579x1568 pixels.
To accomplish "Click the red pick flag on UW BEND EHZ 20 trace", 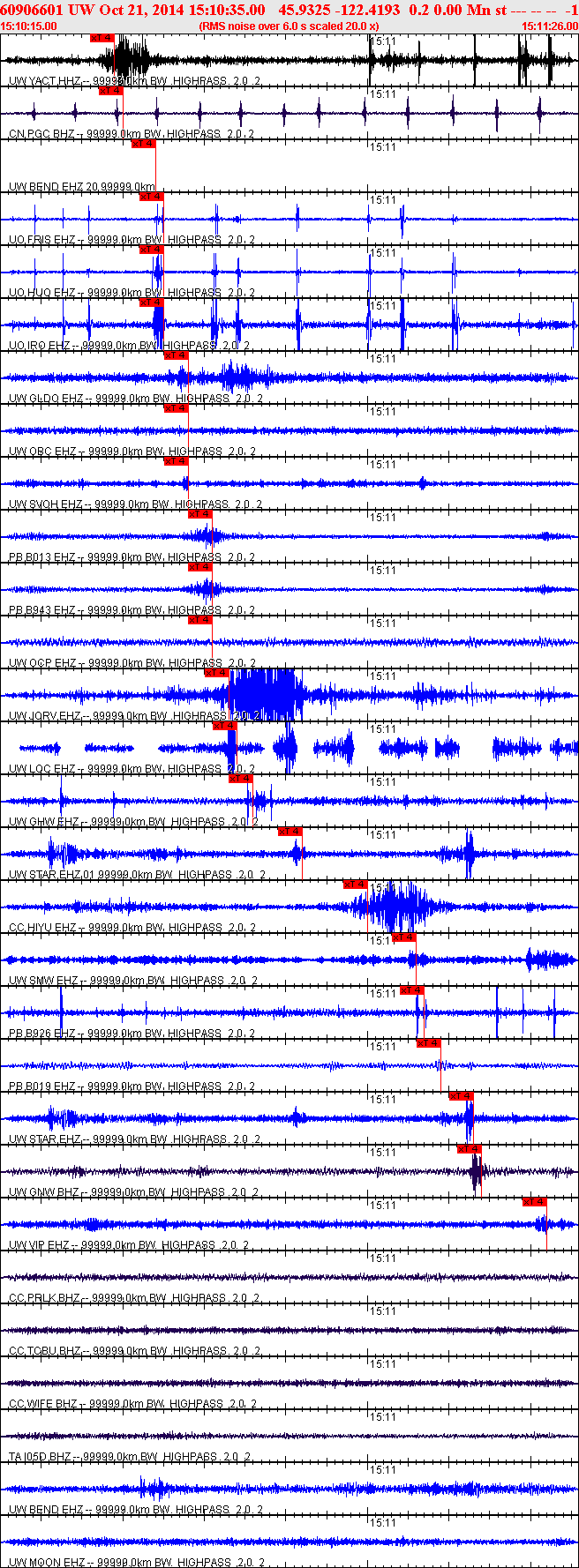I will pyautogui.click(x=143, y=144).
